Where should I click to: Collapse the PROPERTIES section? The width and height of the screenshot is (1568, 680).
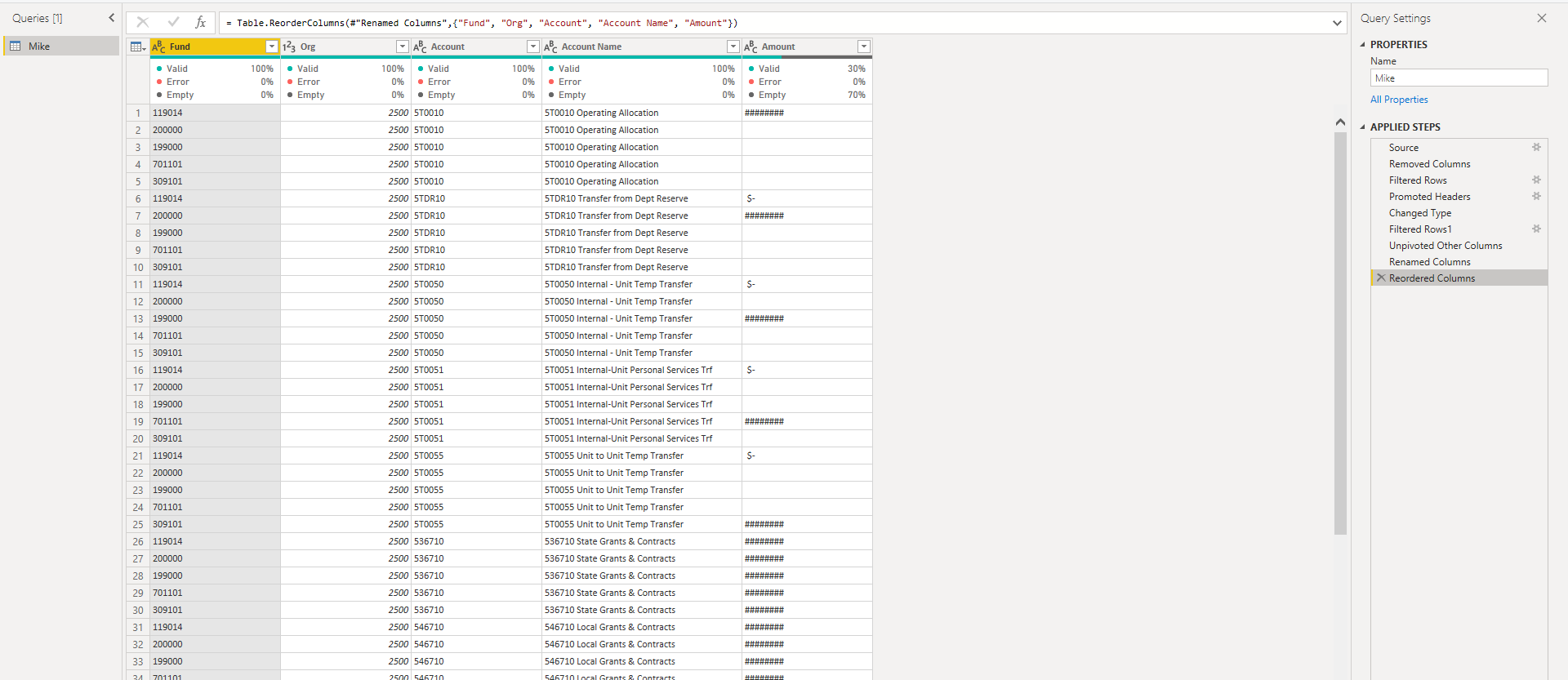[x=1362, y=45]
